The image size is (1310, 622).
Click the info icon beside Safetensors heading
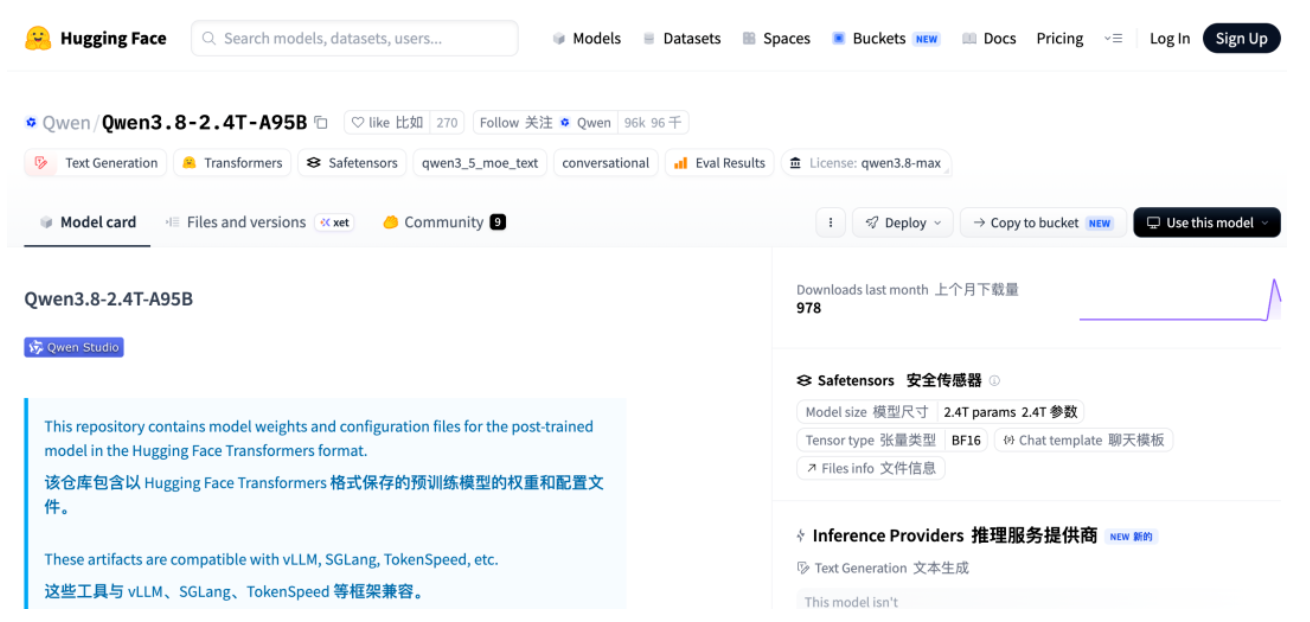[994, 380]
